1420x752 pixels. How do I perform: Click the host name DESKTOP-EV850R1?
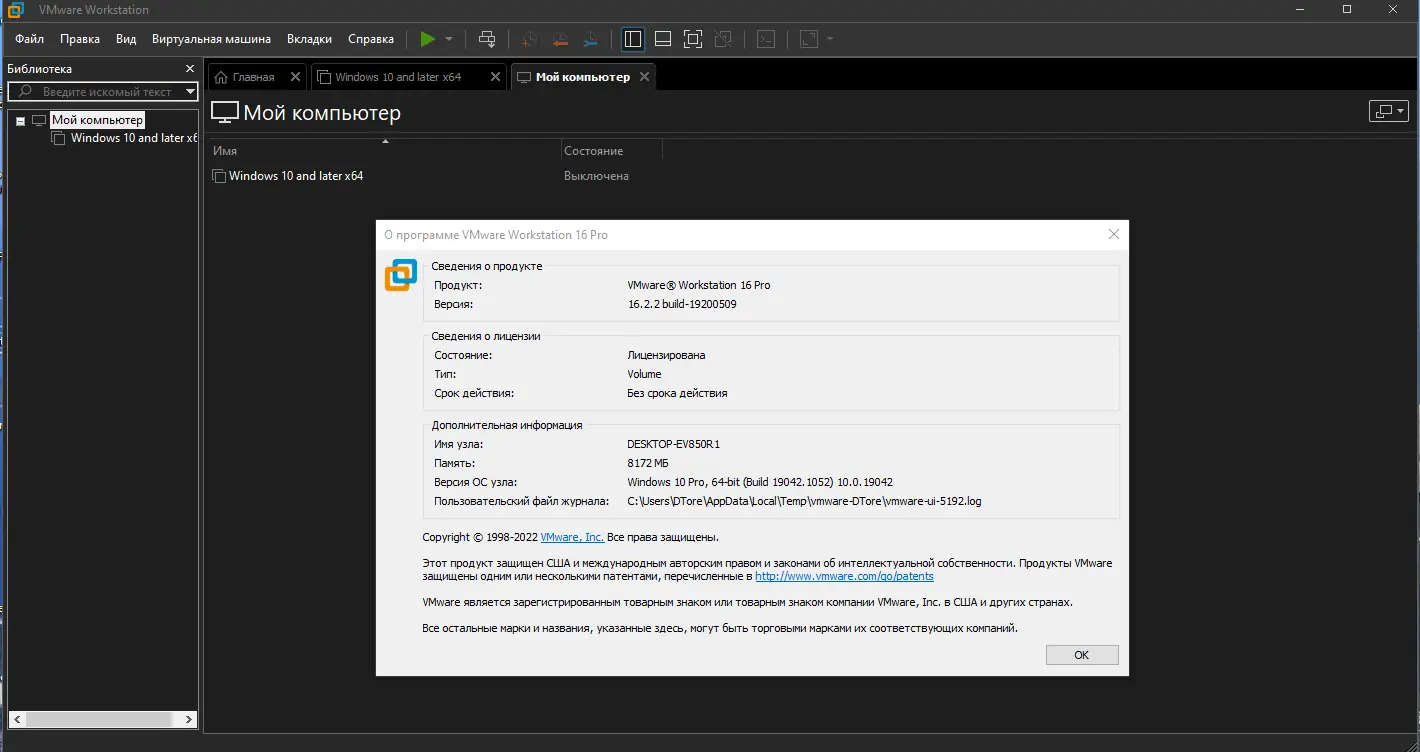point(674,444)
